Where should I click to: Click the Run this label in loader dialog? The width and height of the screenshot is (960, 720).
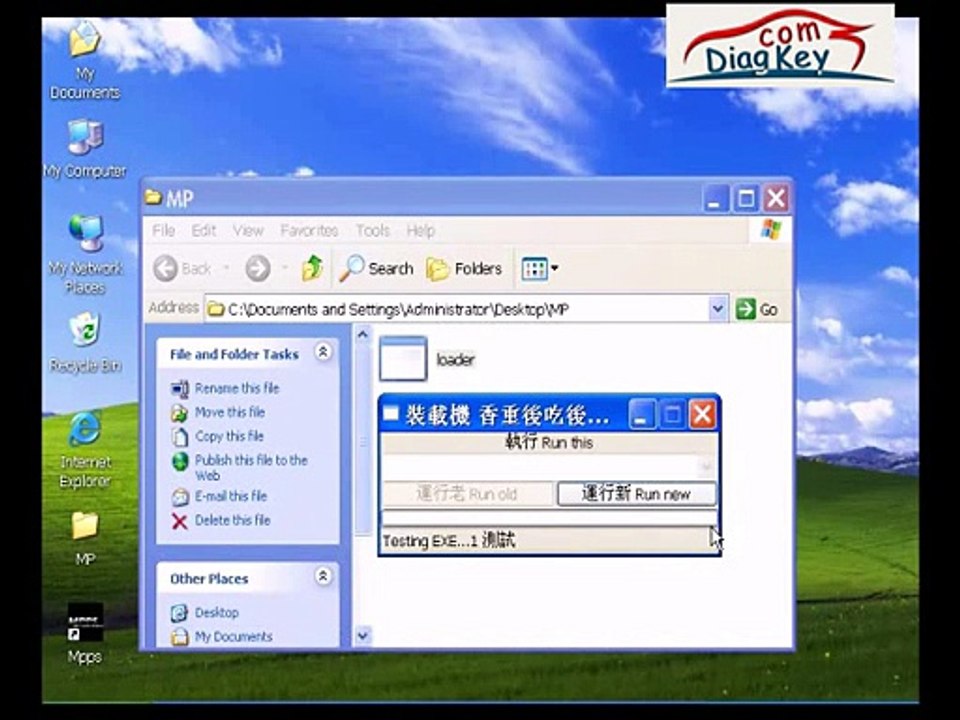tap(549, 442)
